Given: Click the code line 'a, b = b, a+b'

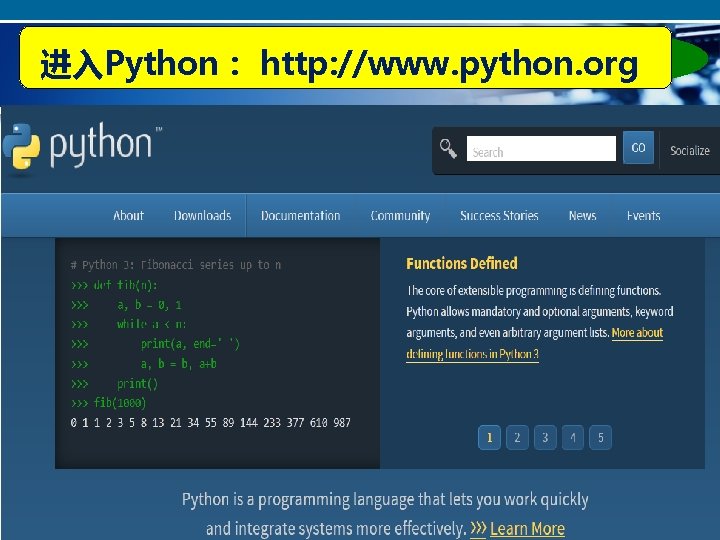Looking at the screenshot, I should [179, 364].
